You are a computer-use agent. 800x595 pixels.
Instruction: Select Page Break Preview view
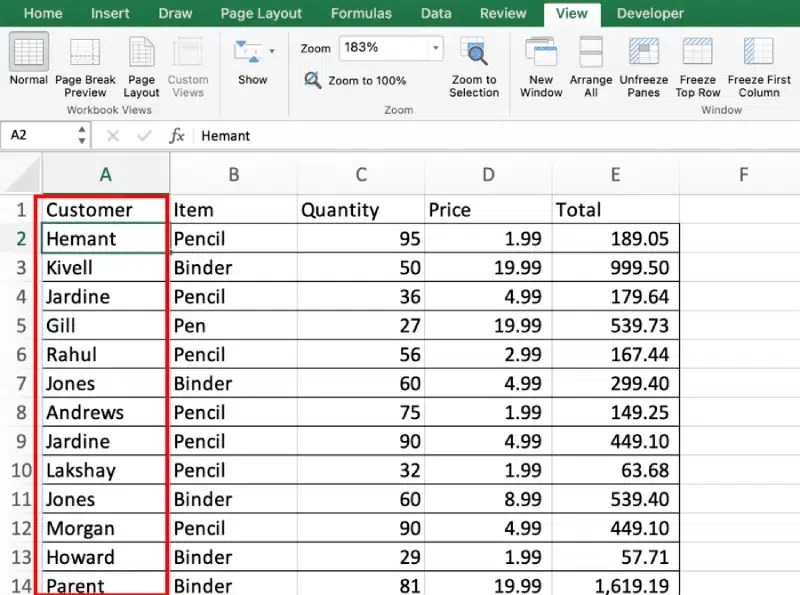(x=84, y=65)
